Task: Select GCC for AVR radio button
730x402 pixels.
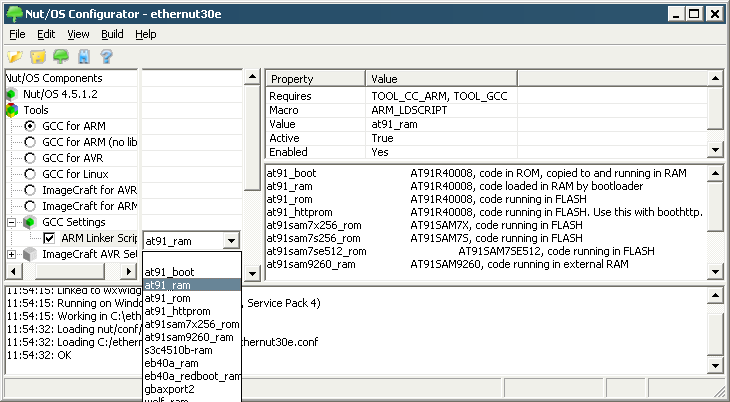Action: pyautogui.click(x=30, y=158)
